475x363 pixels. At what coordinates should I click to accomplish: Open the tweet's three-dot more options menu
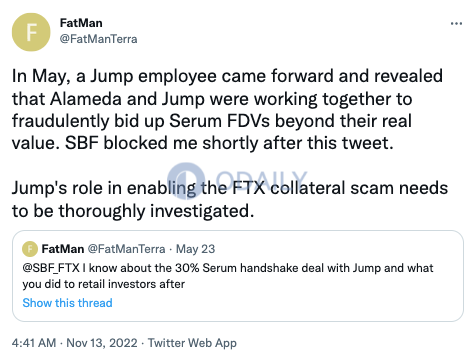[x=456, y=23]
